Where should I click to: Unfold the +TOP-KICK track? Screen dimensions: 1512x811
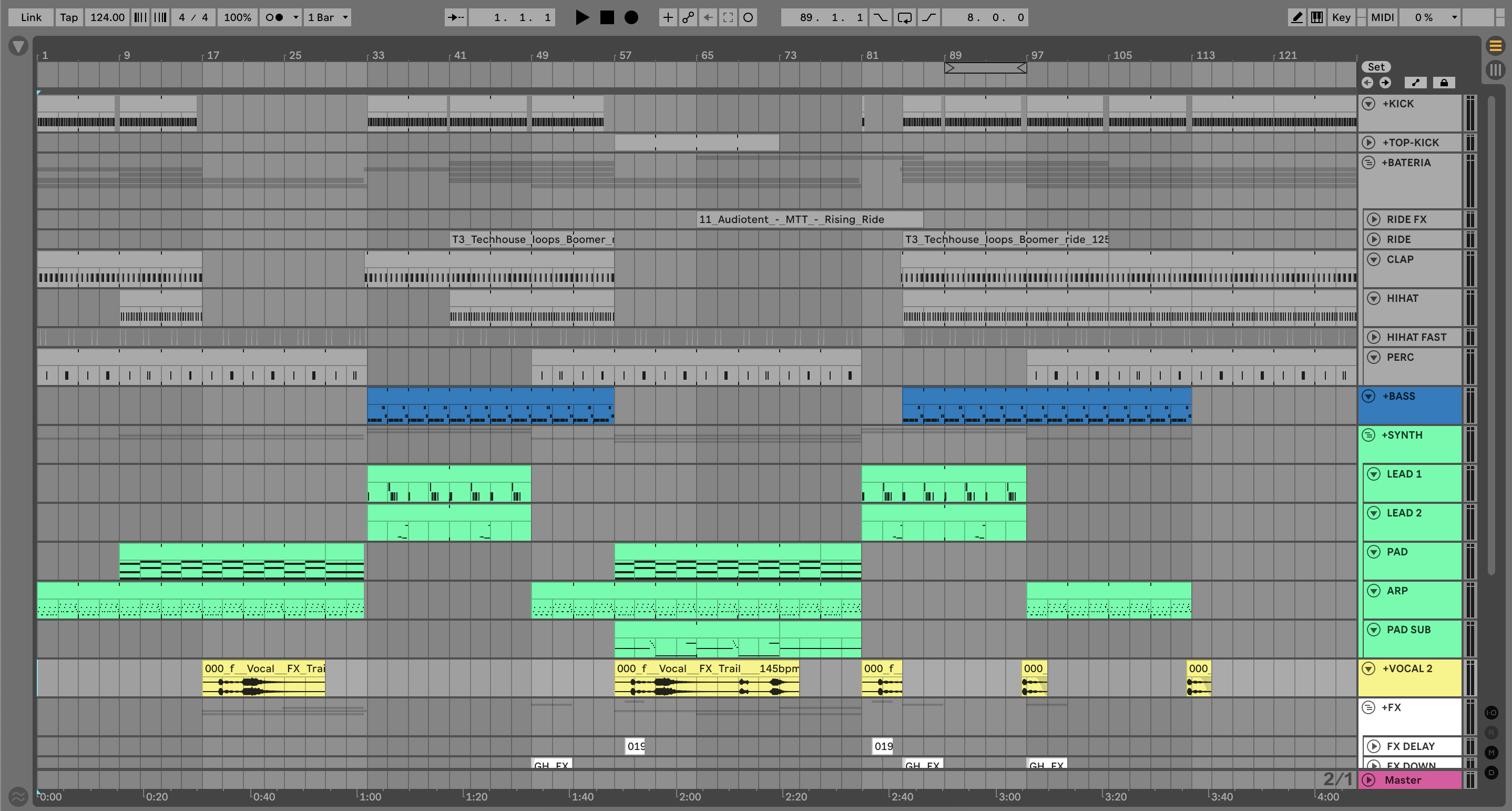(1369, 143)
